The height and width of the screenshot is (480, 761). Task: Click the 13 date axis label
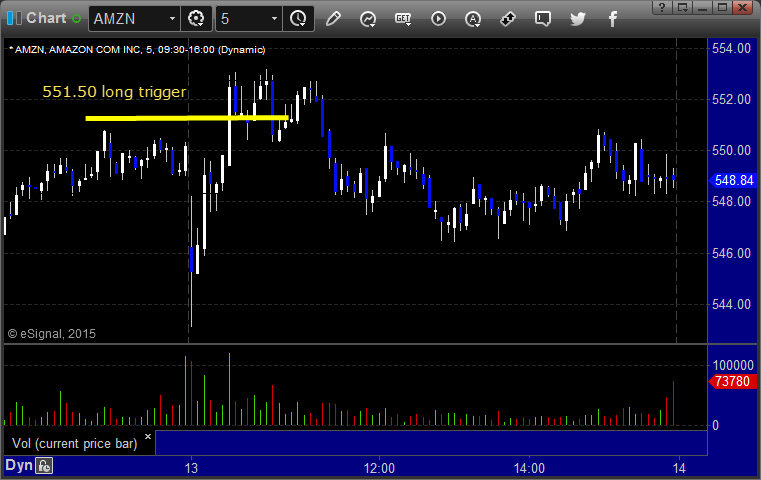tap(191, 468)
